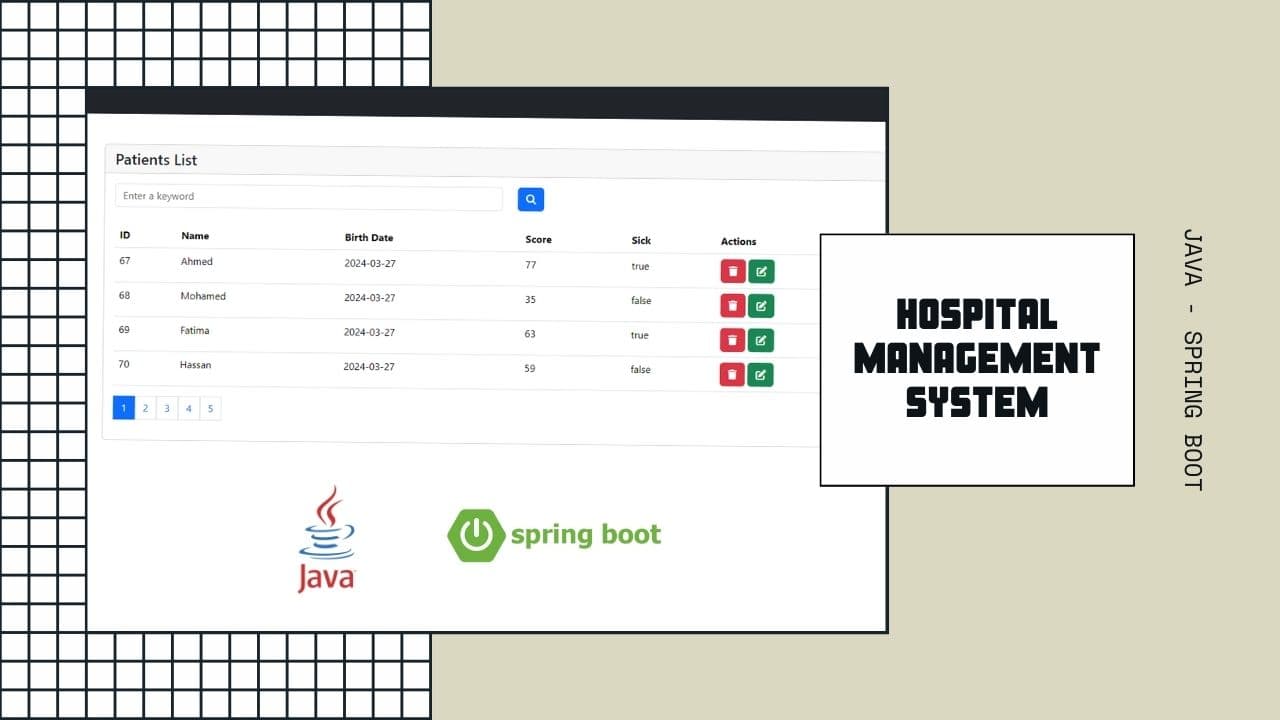Screen dimensions: 1280x720
Task: Go to pagination page 1
Action: (124, 408)
